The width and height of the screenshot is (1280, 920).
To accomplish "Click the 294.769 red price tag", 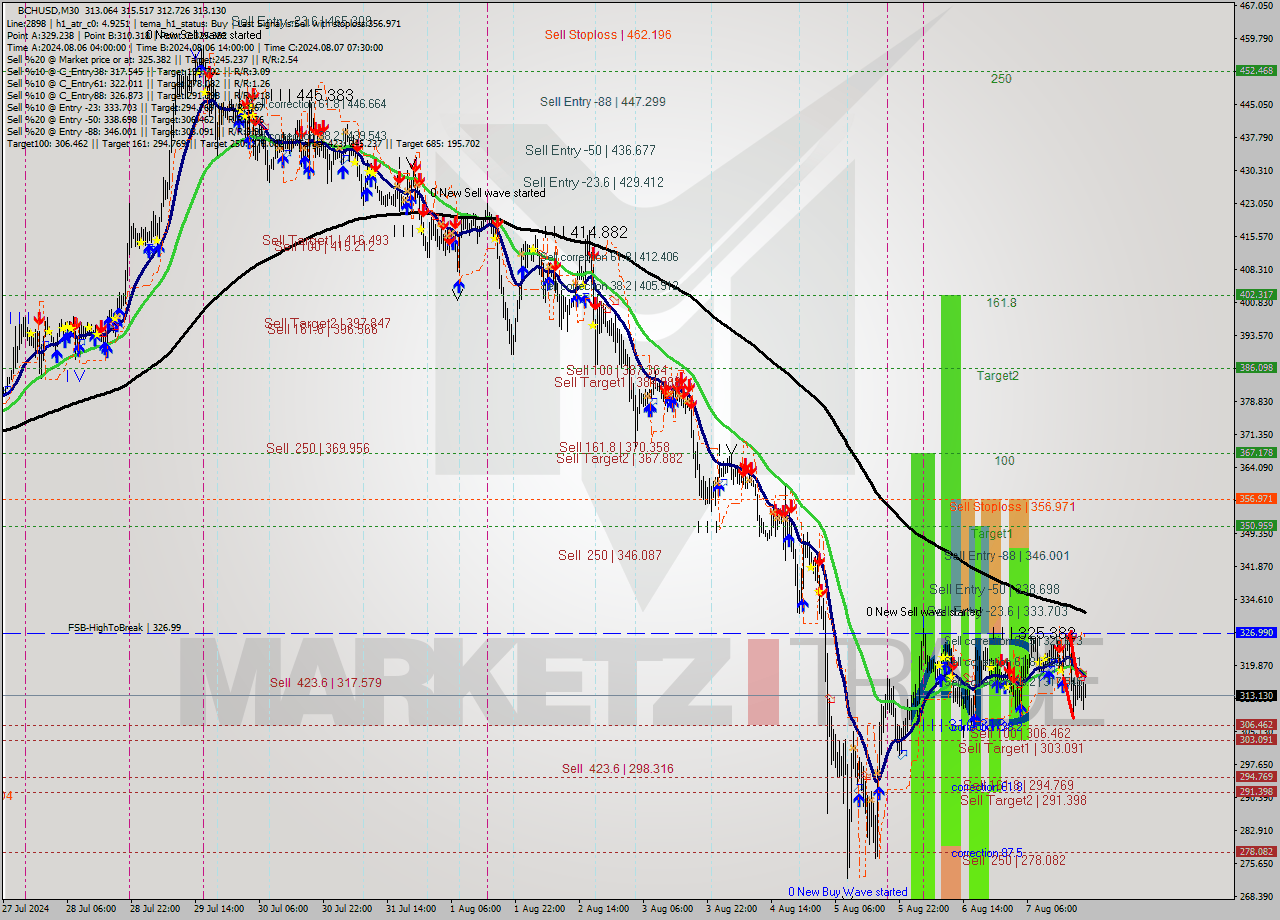I will point(1256,777).
